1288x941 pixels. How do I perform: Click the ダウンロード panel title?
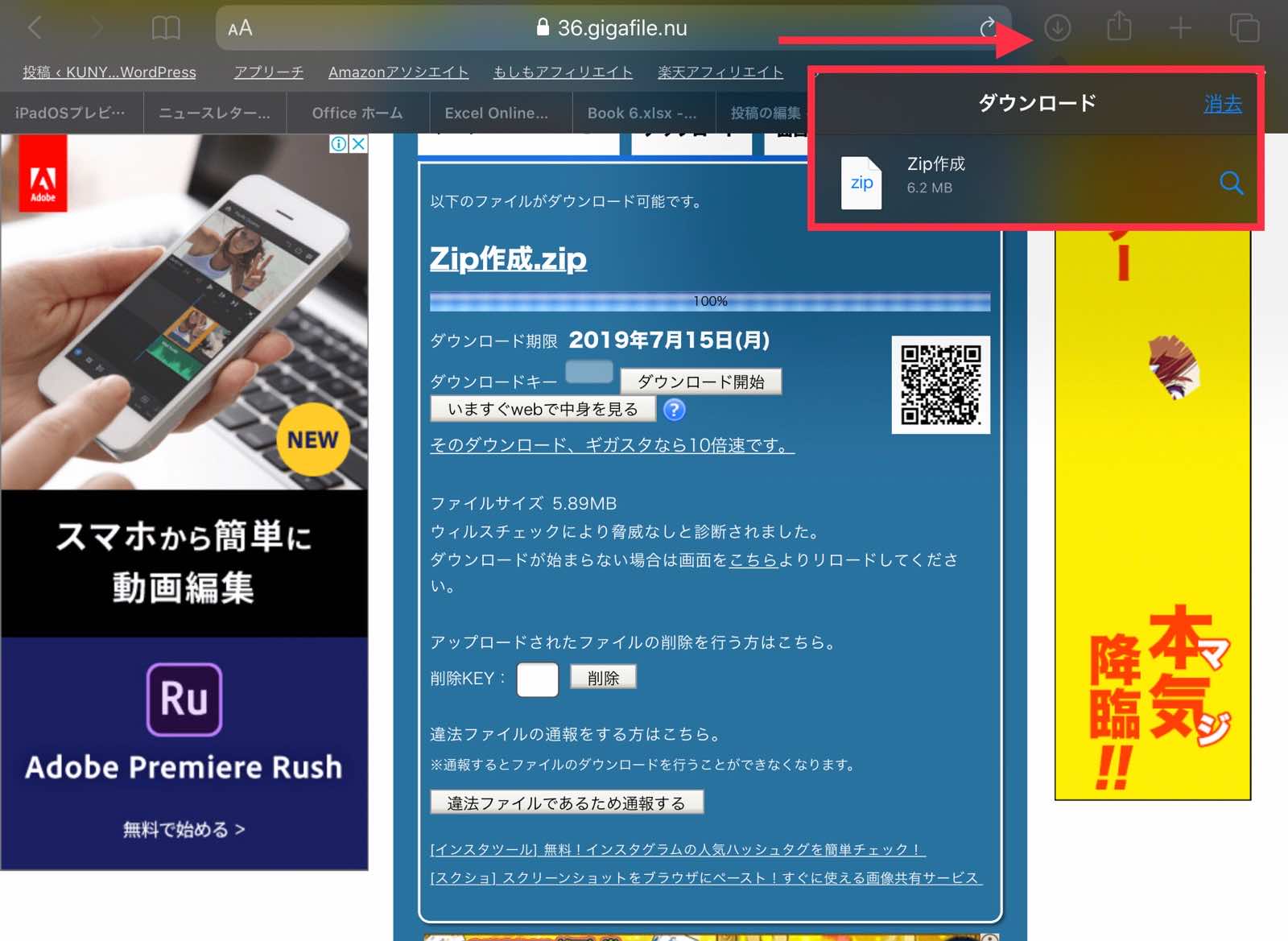coord(1037,103)
